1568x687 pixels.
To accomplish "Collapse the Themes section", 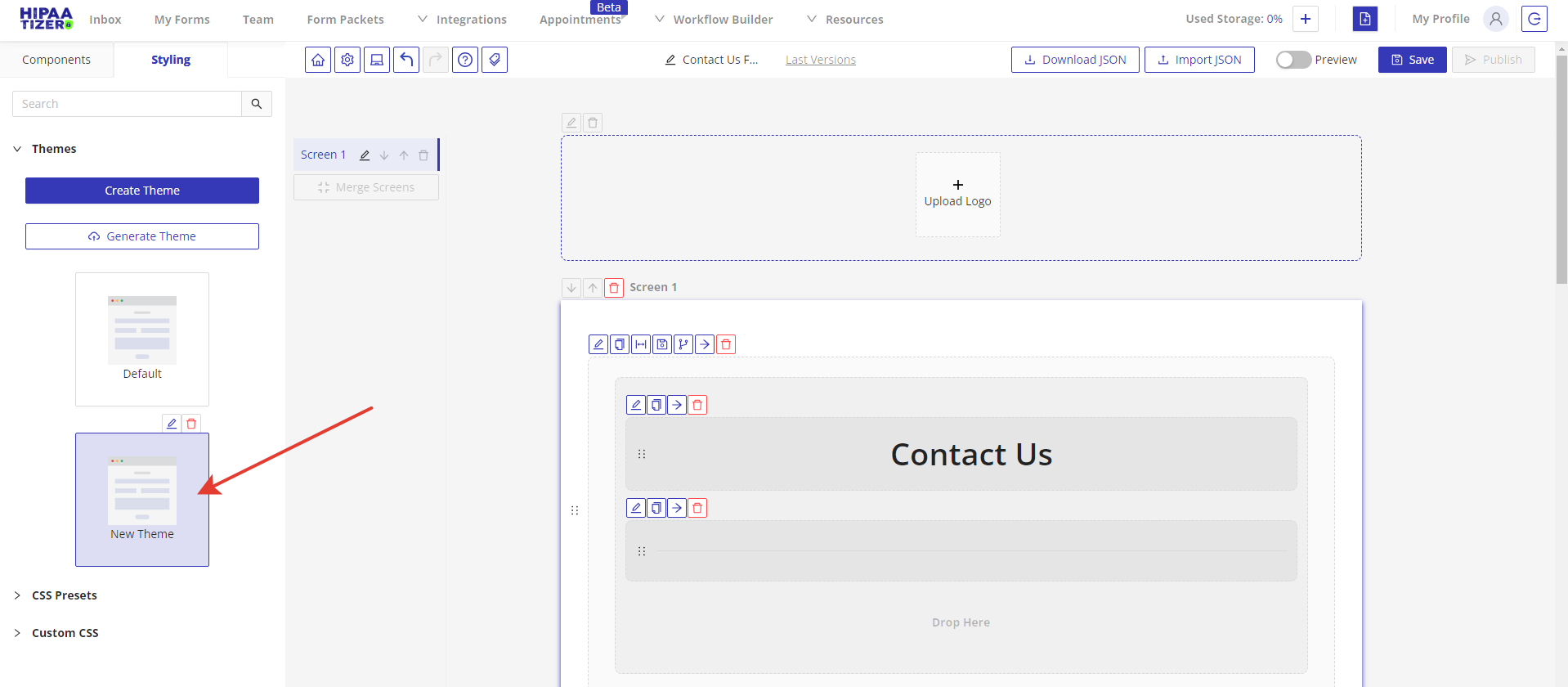I will coord(17,149).
